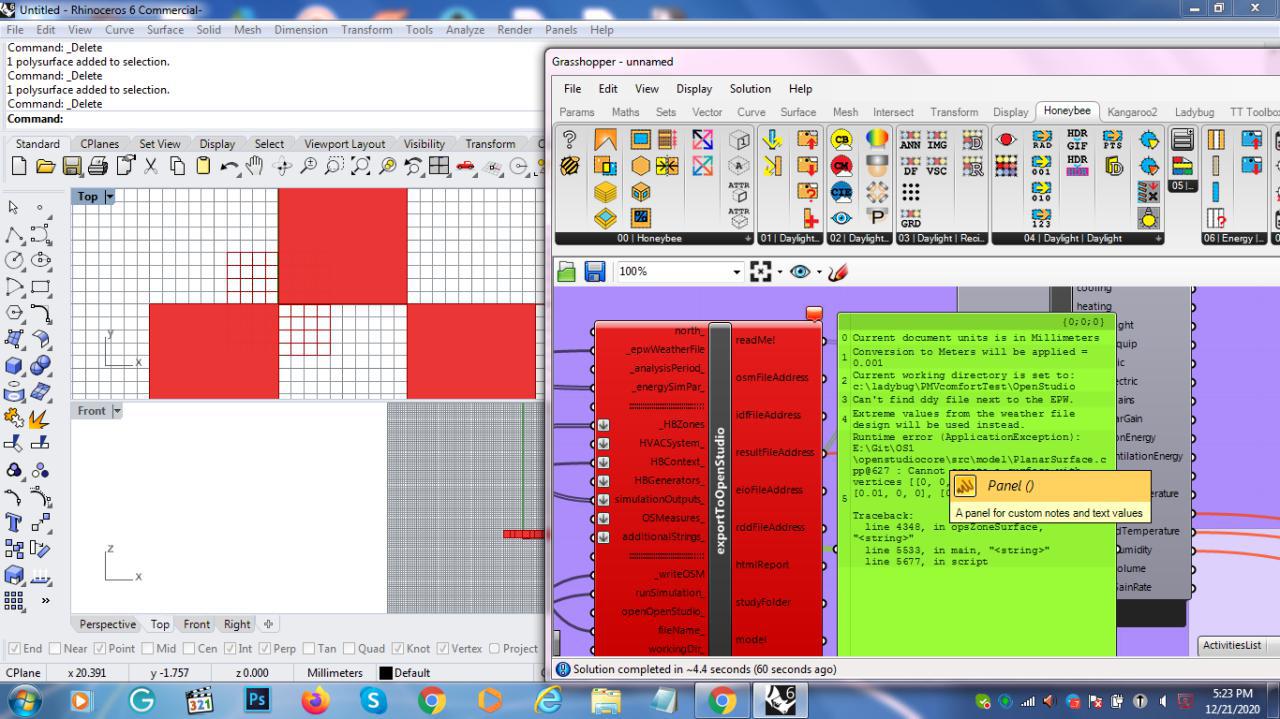Click the Zoom Extents icon in Grasshopper canvas toolbar
Screen dimensions: 1280x719
tap(761, 271)
